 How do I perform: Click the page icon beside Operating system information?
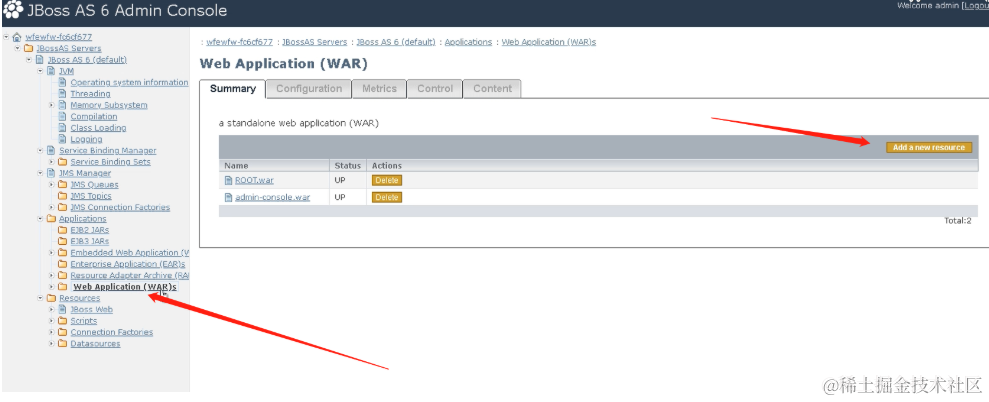pos(62,83)
